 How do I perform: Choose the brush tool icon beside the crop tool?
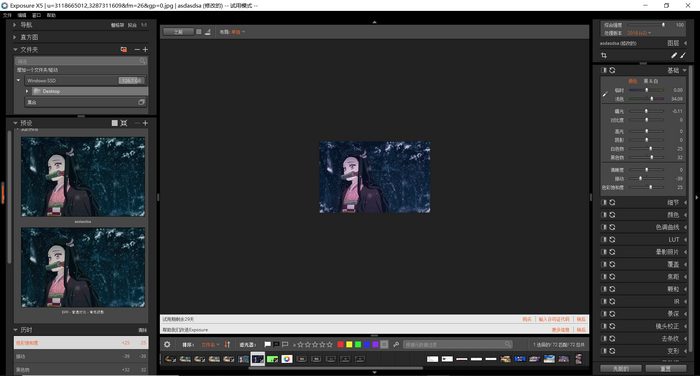coord(674,55)
